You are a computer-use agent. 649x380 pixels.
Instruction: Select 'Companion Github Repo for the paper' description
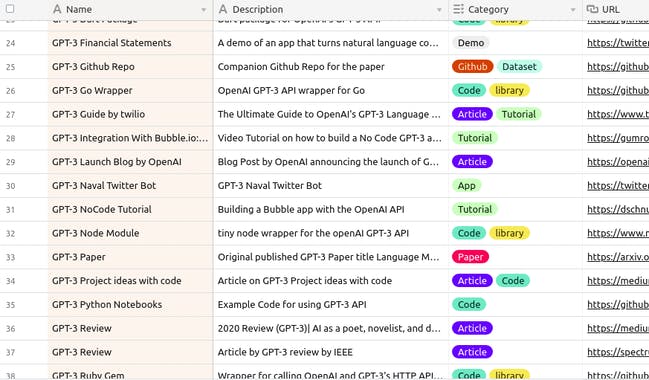point(331,67)
